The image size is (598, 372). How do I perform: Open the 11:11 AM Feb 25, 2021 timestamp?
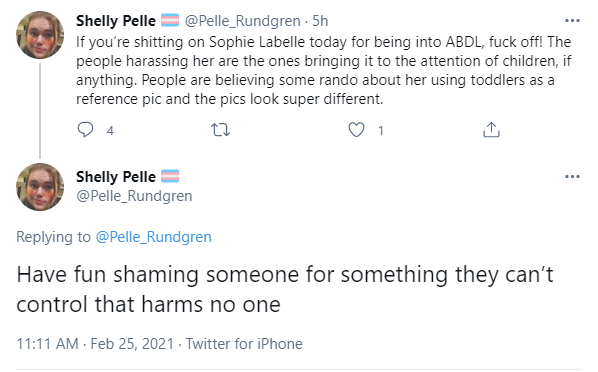point(95,344)
